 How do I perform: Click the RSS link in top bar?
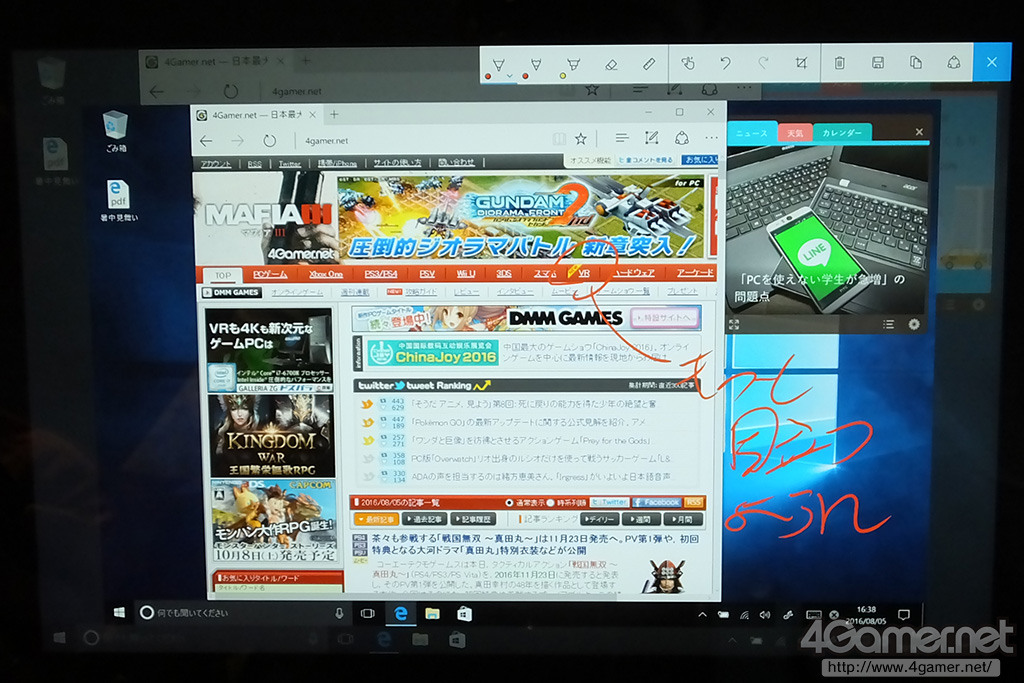(x=255, y=164)
